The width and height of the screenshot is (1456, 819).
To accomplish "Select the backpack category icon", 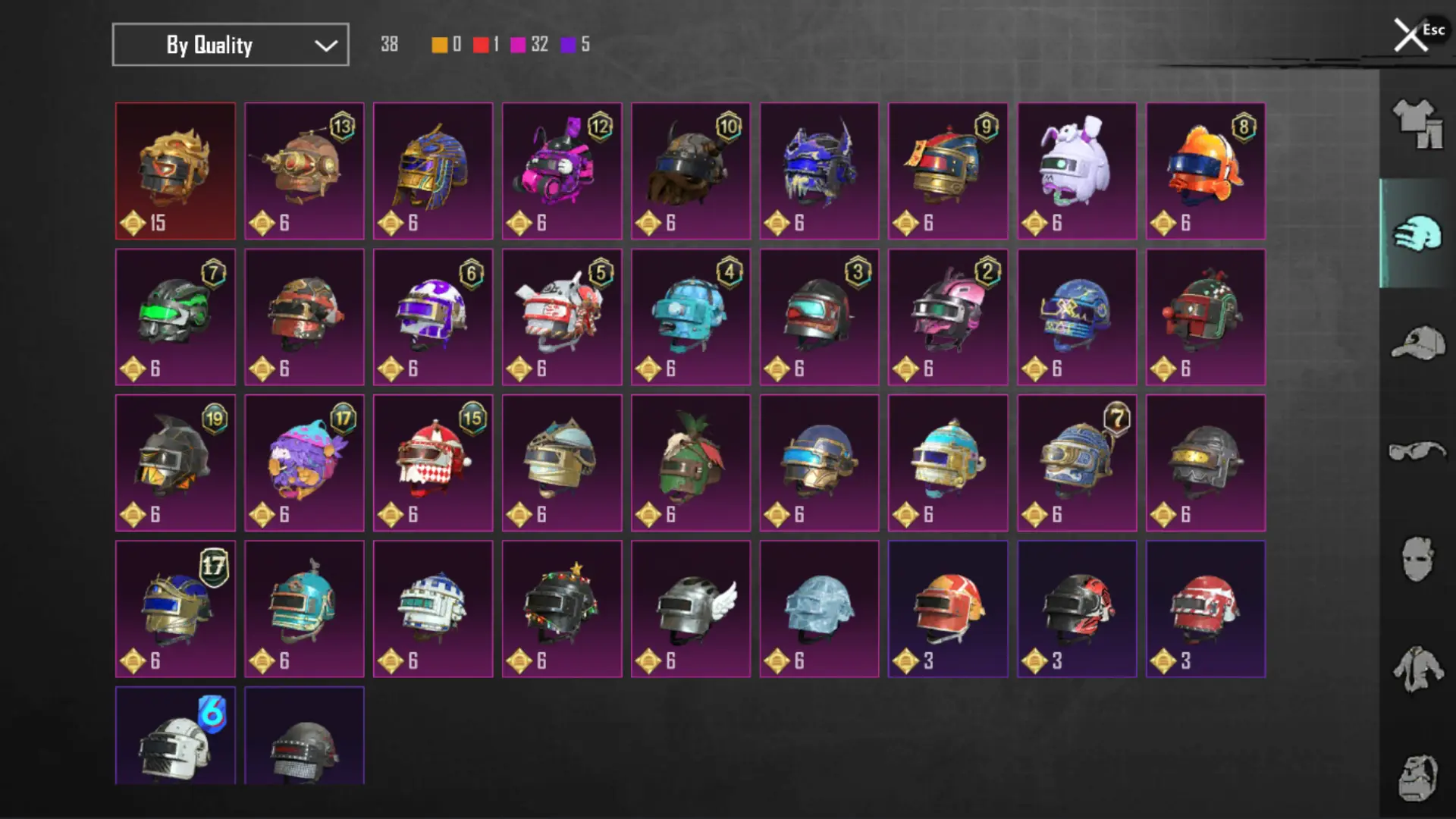I will (1417, 777).
